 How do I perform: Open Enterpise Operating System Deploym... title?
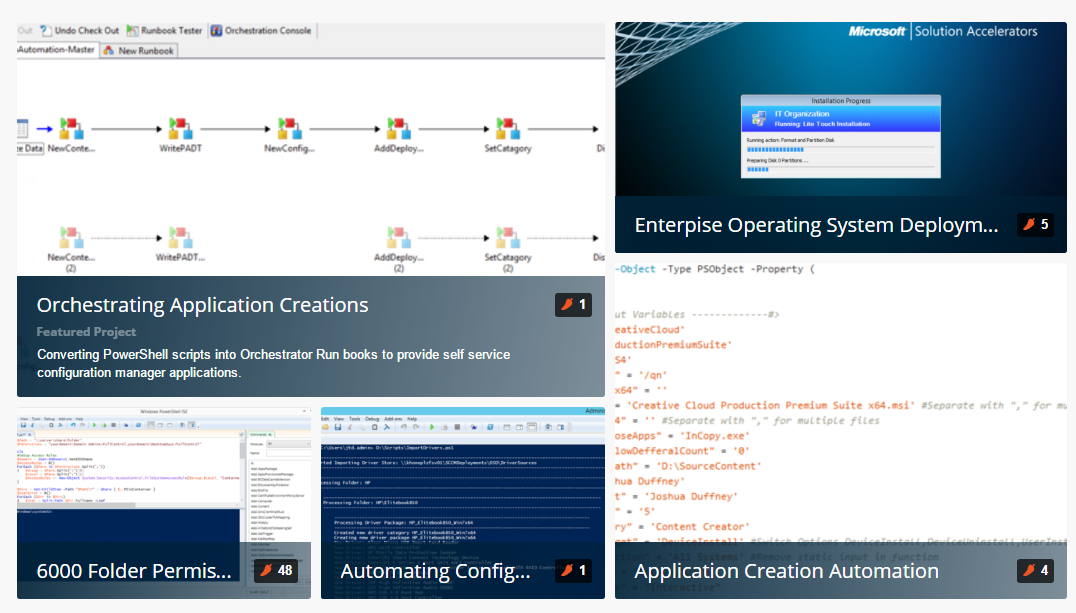click(x=816, y=225)
